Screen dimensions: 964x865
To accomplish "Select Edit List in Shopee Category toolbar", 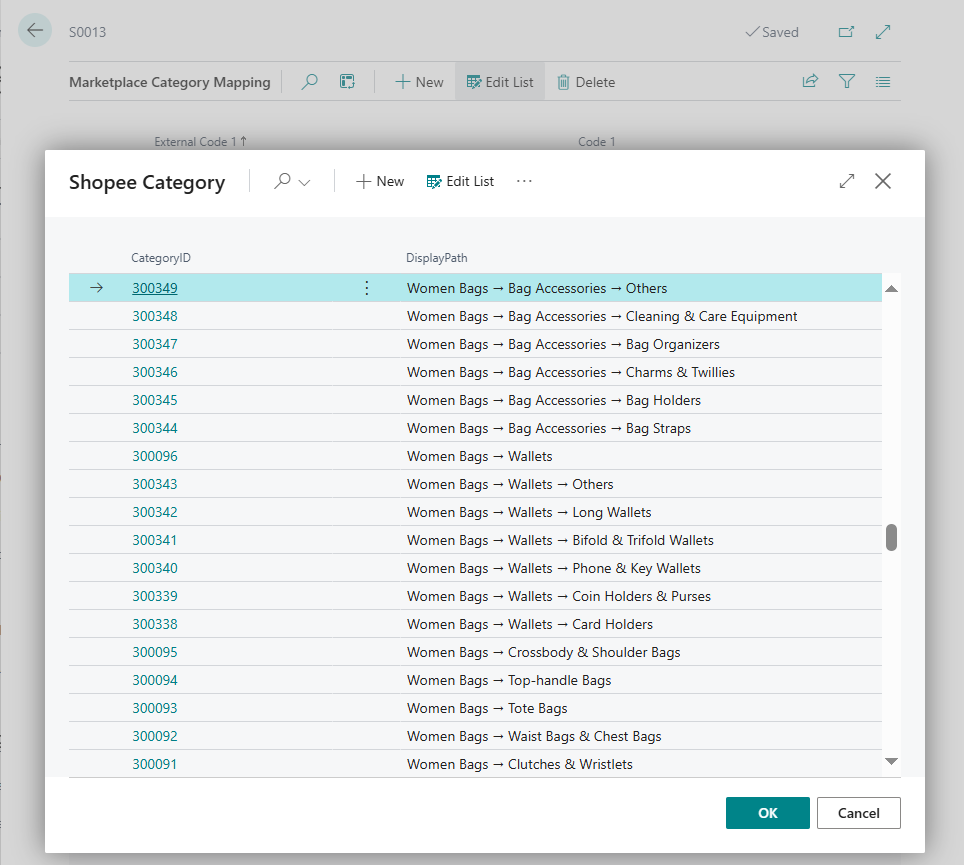I will [x=460, y=181].
